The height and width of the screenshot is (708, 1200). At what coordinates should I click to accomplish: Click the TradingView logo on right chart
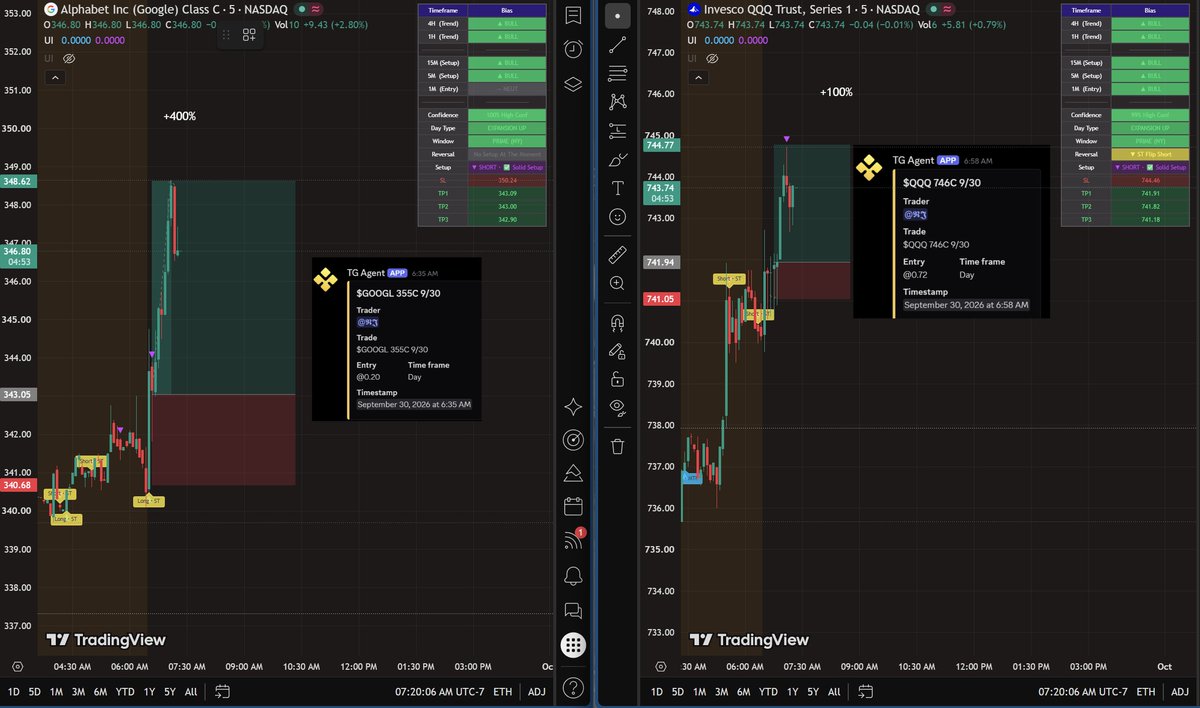749,640
